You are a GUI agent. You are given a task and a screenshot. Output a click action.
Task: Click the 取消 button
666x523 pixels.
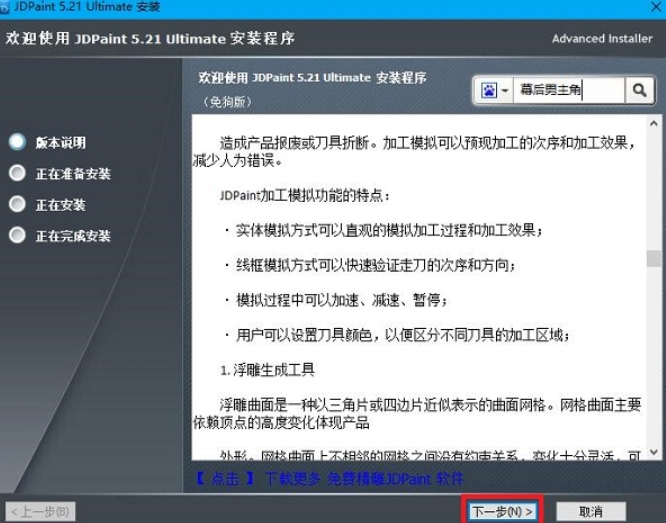click(591, 512)
